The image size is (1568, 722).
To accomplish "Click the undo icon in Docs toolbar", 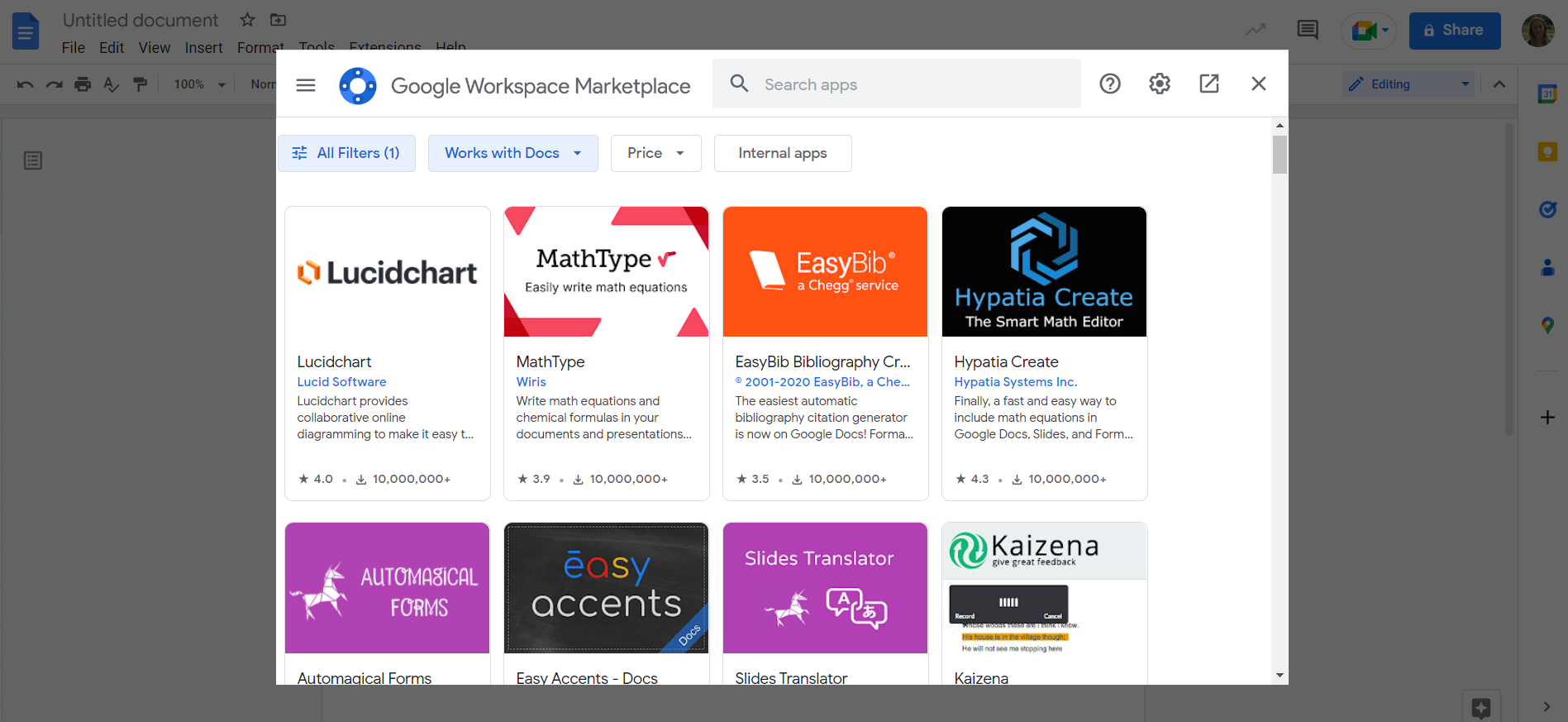I will click(25, 84).
